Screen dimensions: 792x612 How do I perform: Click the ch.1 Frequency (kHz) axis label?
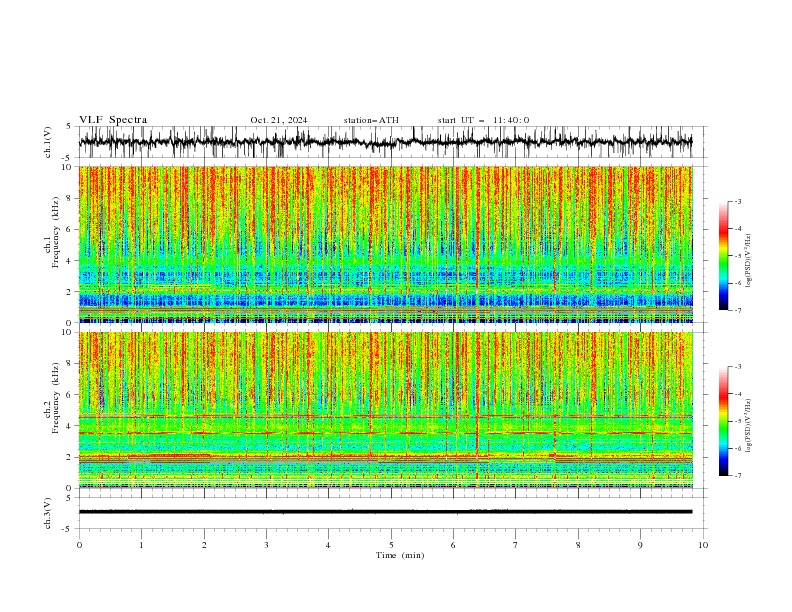click(52, 233)
